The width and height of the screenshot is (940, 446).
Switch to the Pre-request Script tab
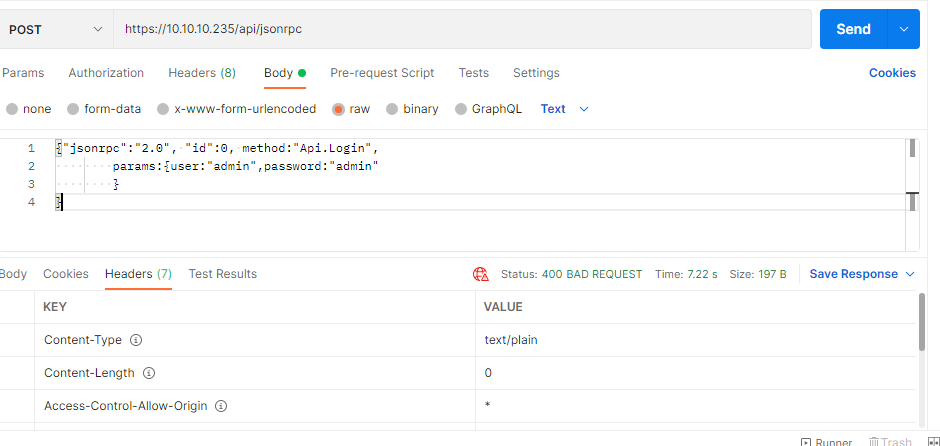pos(382,73)
